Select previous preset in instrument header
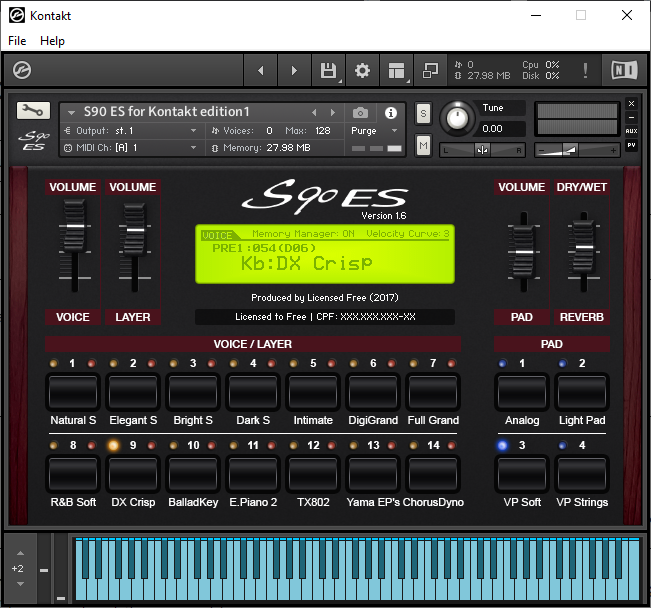Image resolution: width=651 pixels, height=608 pixels. (x=314, y=113)
